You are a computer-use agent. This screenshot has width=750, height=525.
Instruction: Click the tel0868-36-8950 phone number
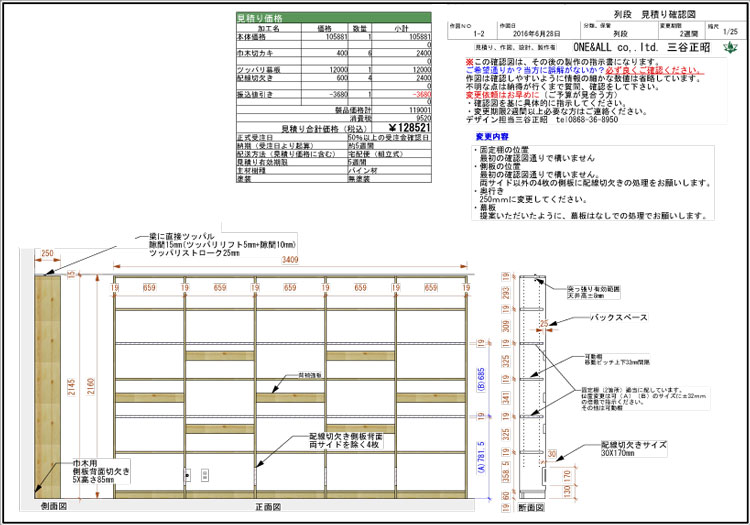[587, 120]
